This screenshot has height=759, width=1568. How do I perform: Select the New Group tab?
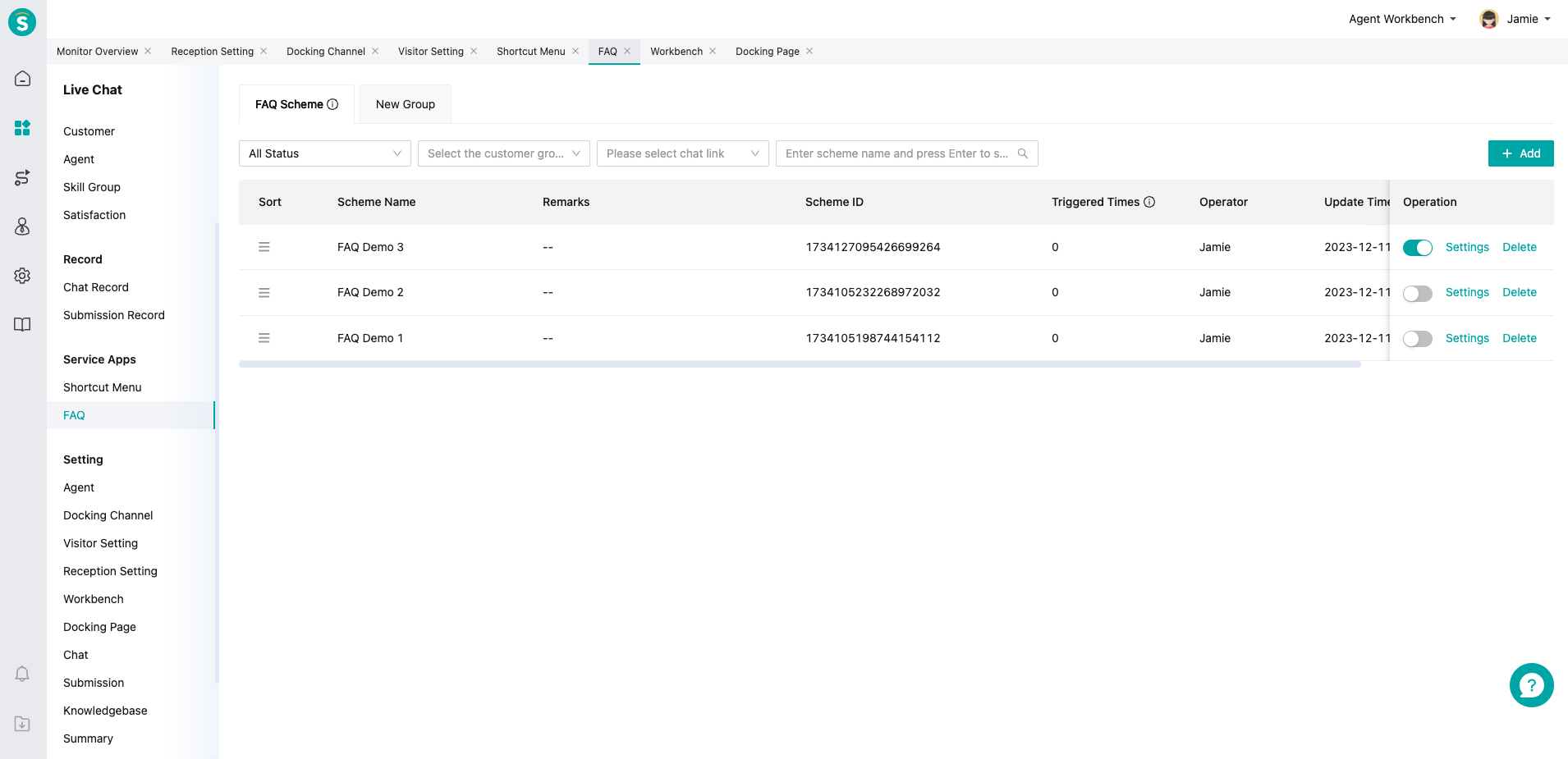click(406, 104)
